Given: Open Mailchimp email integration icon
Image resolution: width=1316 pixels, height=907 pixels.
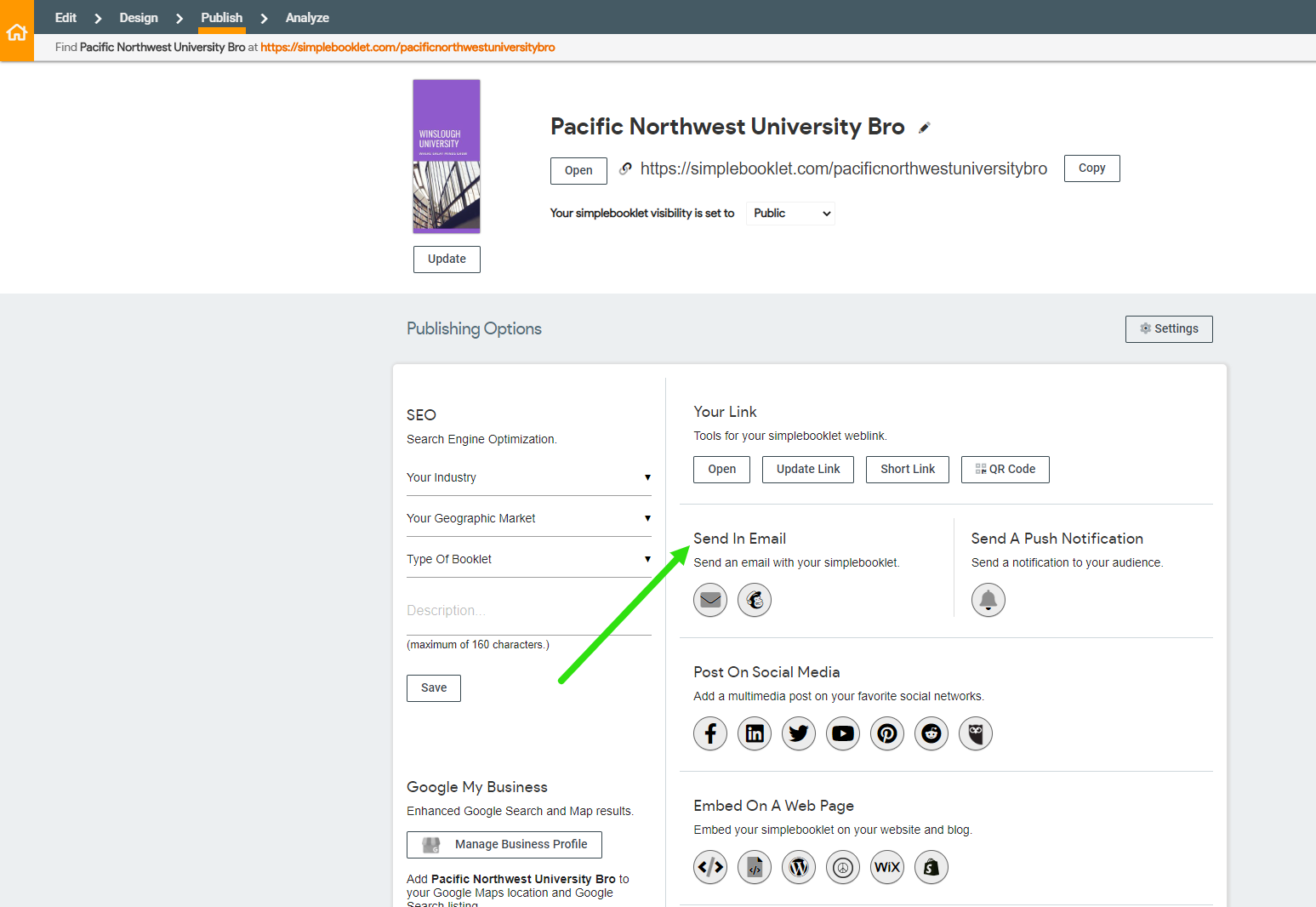Looking at the screenshot, I should 755,600.
